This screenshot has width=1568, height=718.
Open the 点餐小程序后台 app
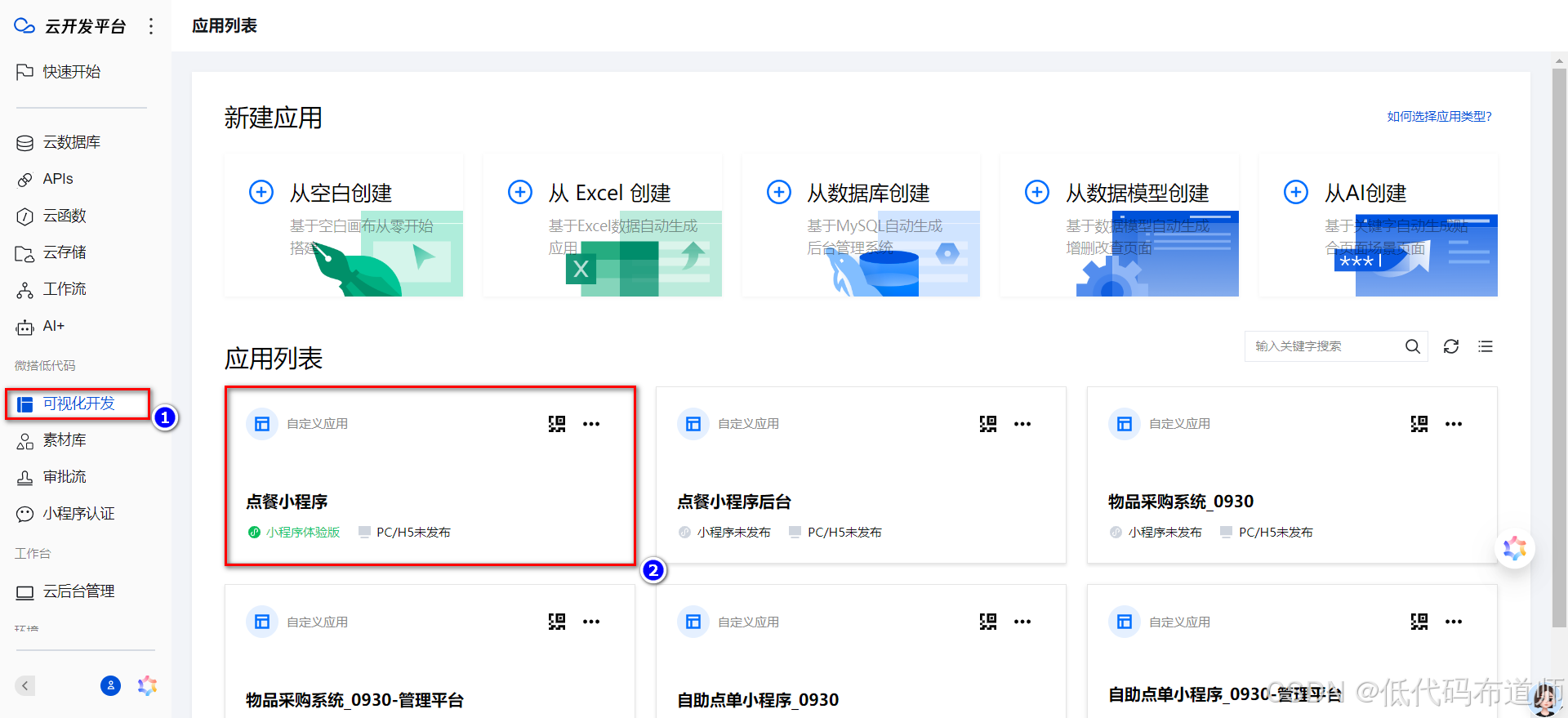tap(861, 475)
